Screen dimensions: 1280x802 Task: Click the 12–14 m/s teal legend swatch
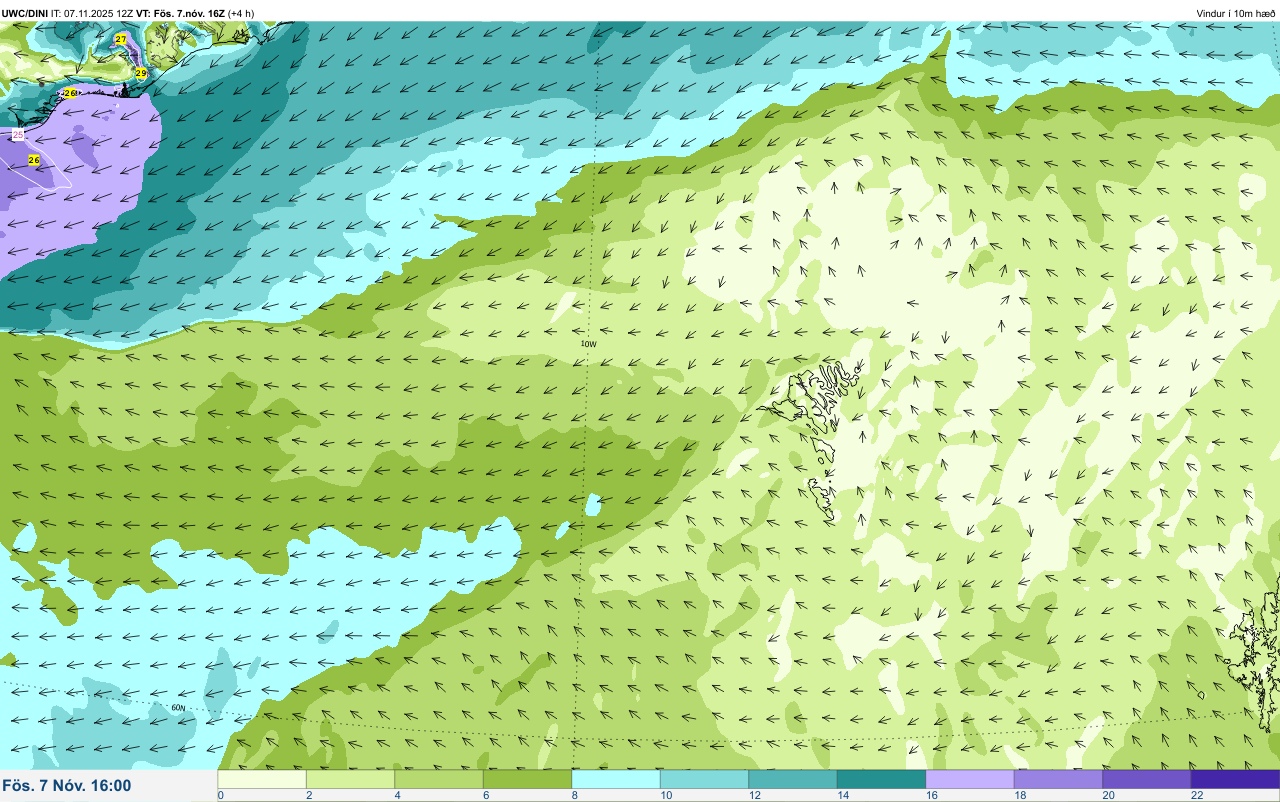tap(793, 779)
